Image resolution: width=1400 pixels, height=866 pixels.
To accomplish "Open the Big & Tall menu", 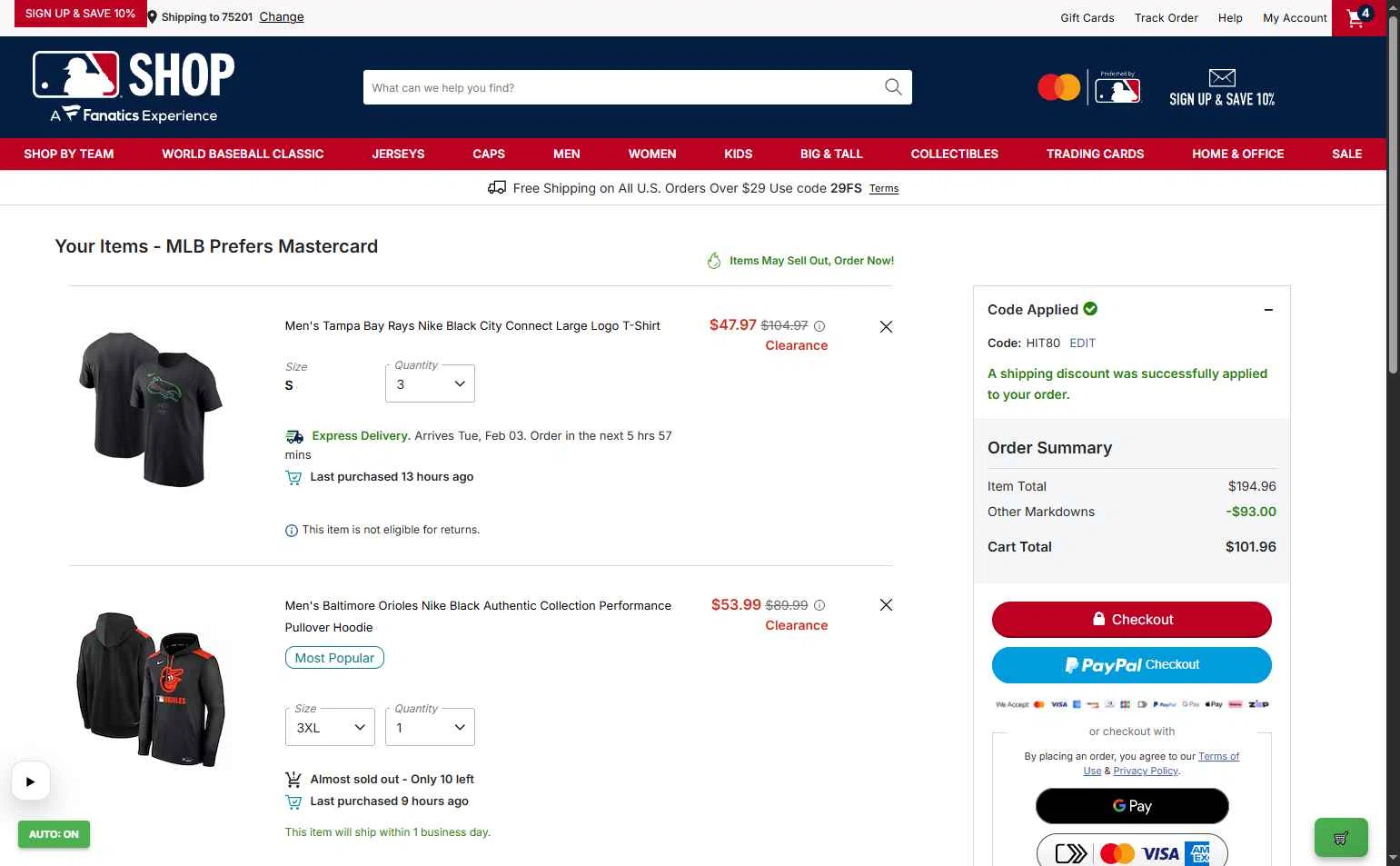I will point(831,154).
